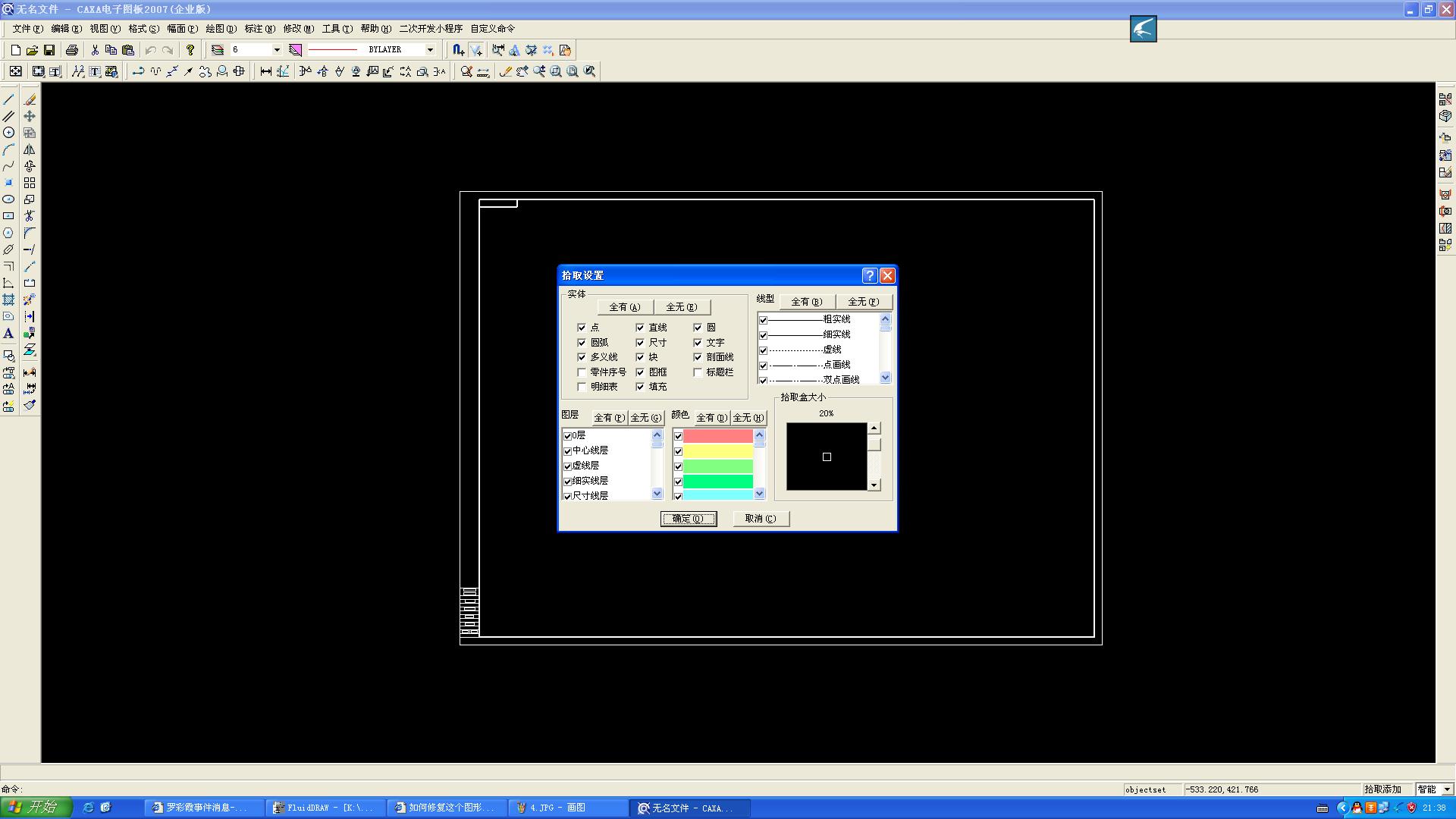Enable the 零件序号 checkbox
Image resolution: width=1456 pixels, height=819 pixels.
pyautogui.click(x=582, y=372)
